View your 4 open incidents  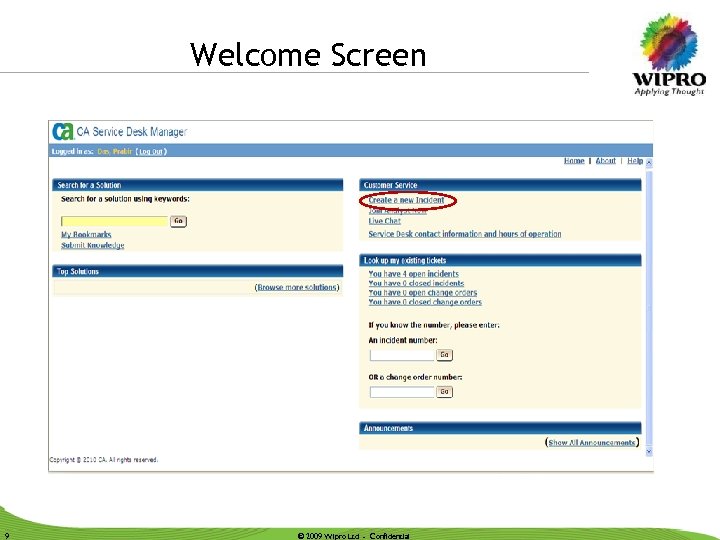(x=413, y=274)
